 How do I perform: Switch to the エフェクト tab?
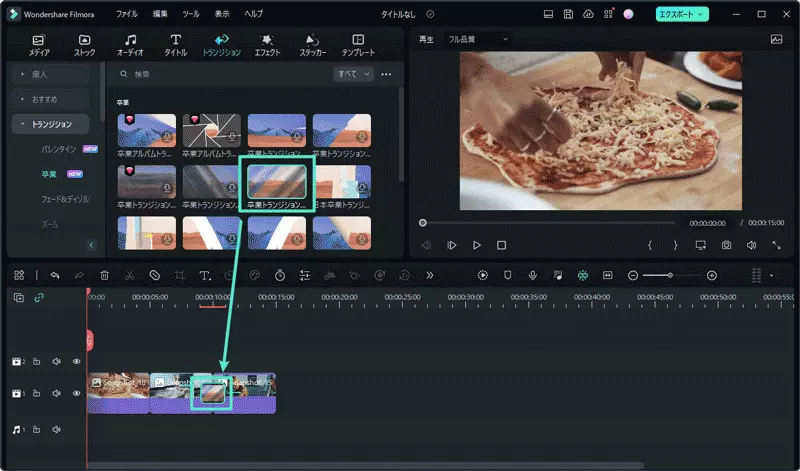[267, 44]
